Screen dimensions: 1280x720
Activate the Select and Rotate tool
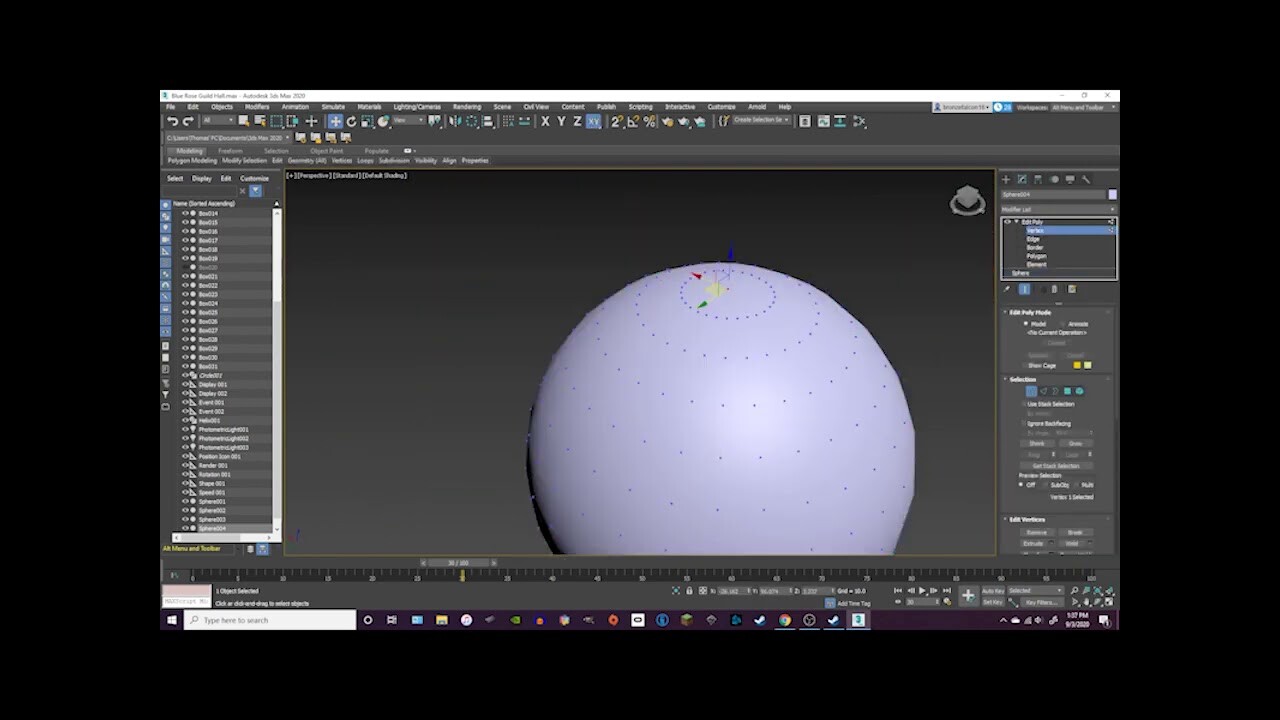[x=351, y=121]
